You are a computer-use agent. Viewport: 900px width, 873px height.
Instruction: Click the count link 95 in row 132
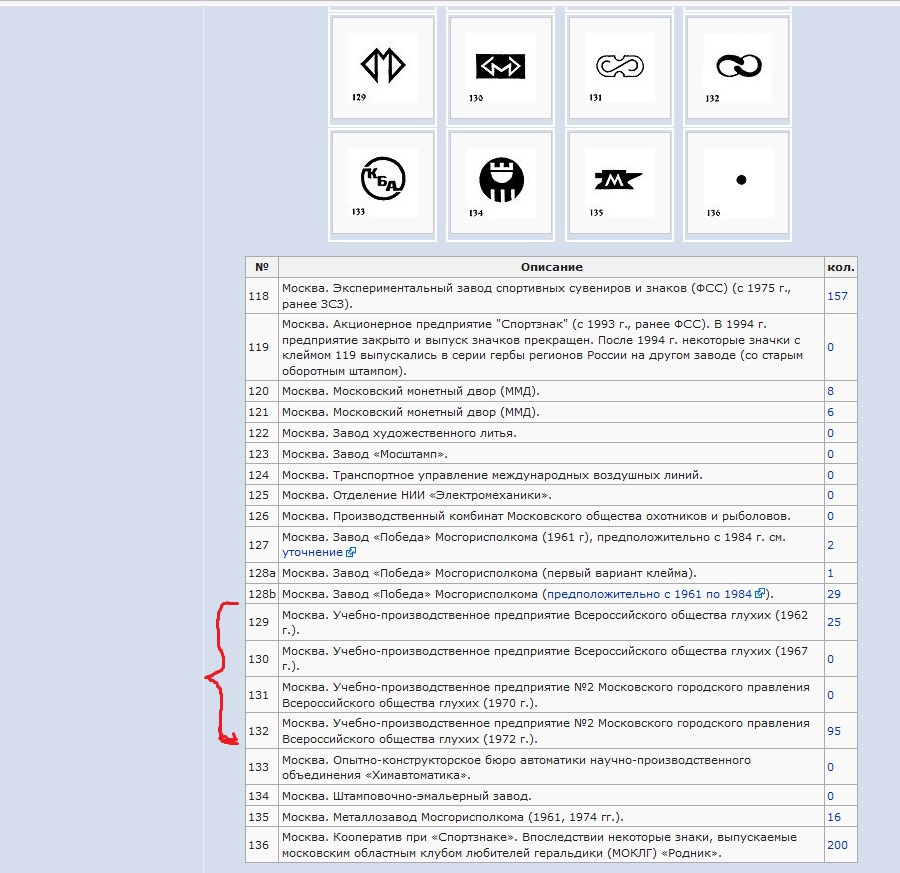click(834, 731)
